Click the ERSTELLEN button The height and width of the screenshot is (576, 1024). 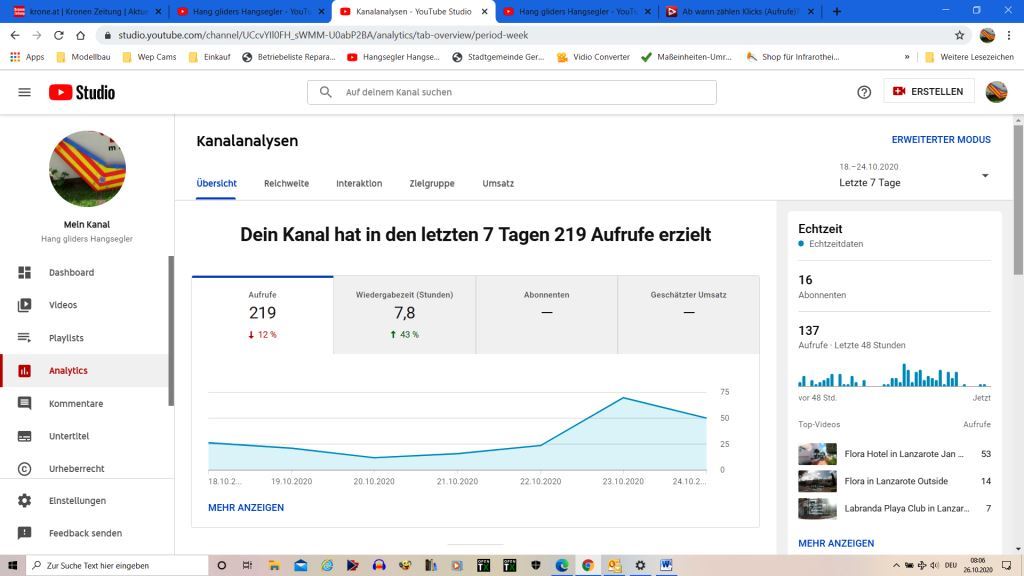[927, 91]
